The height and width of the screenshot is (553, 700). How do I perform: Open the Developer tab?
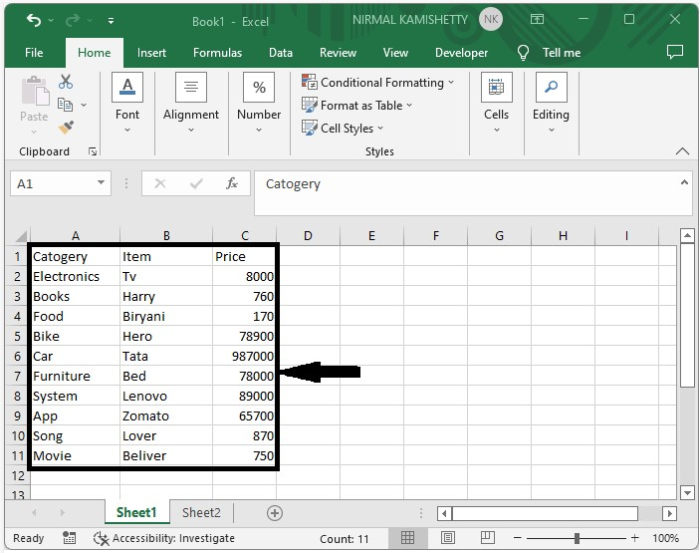(x=461, y=53)
